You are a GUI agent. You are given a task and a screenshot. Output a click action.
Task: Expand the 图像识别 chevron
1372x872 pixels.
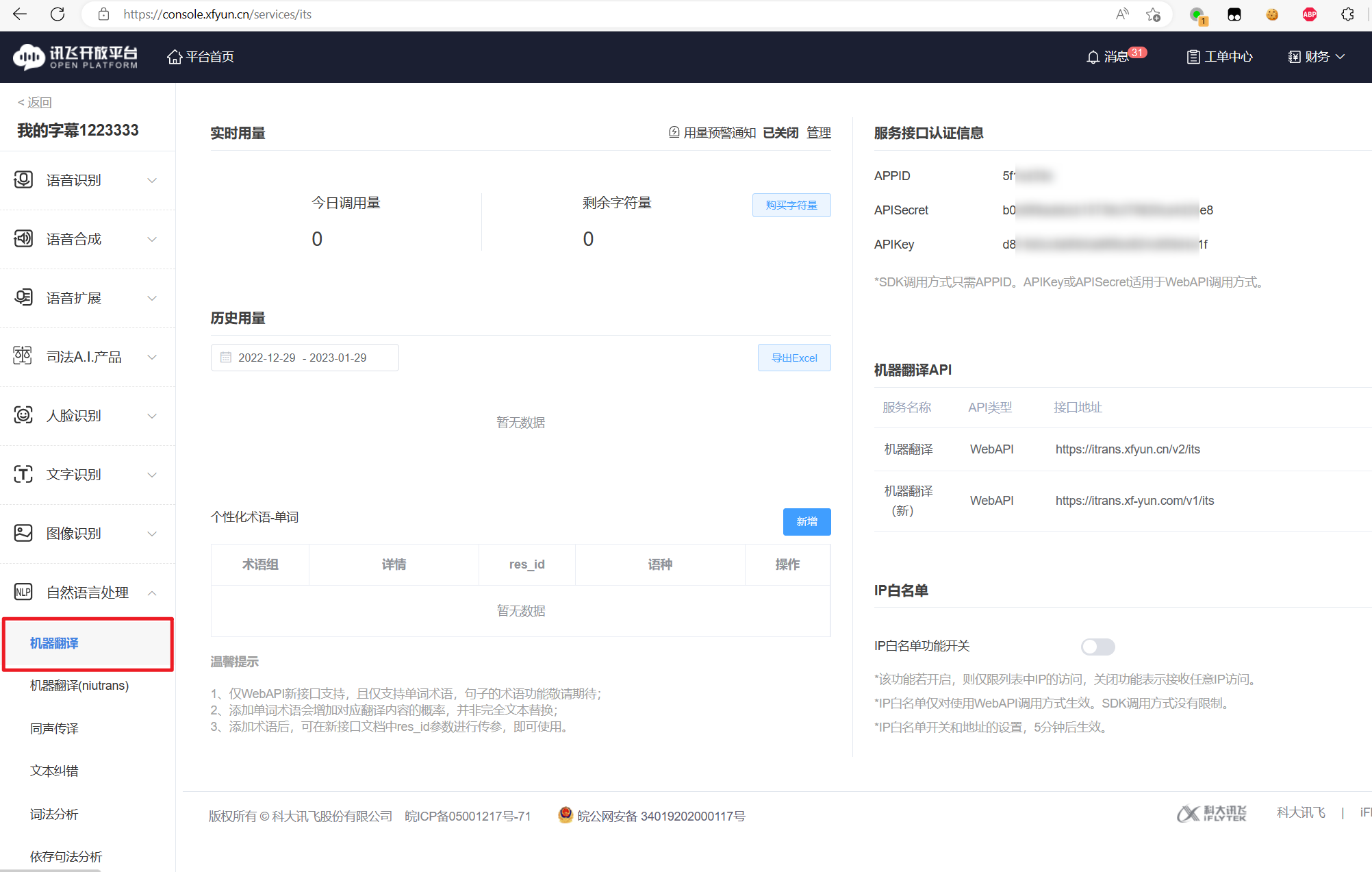[x=152, y=534]
